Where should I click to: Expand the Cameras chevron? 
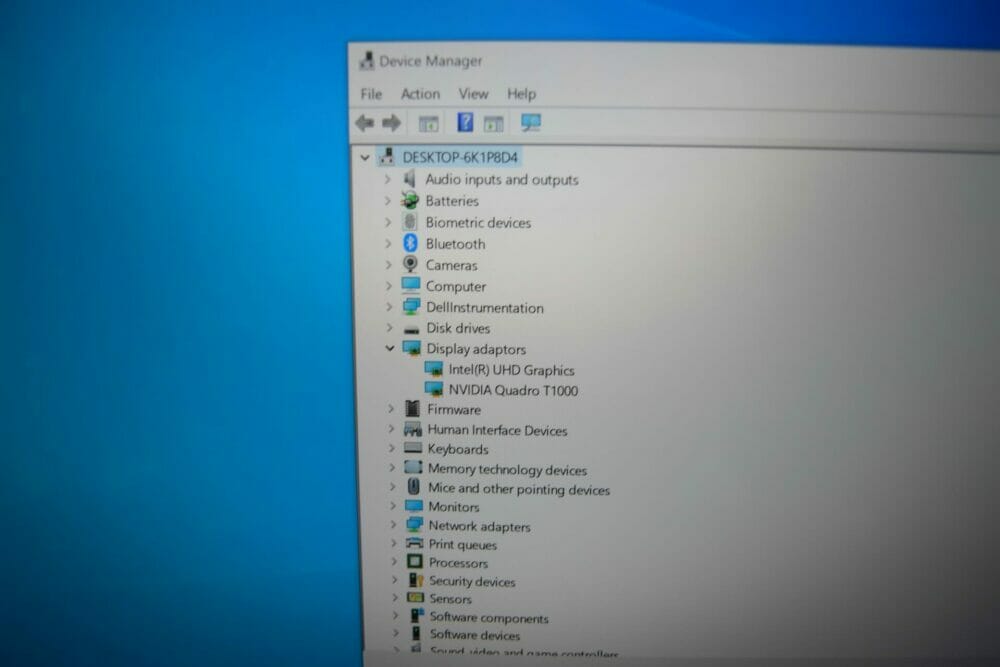point(388,265)
